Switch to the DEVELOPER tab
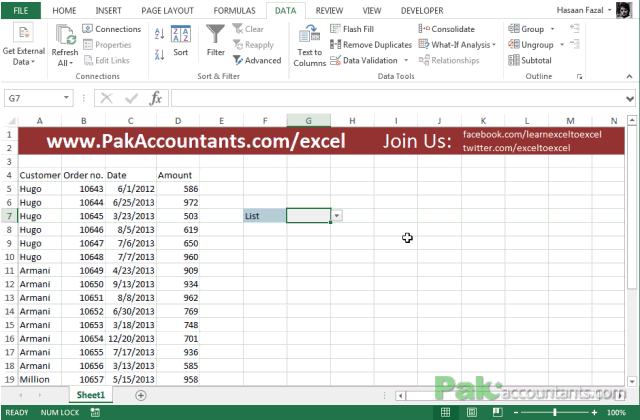Screen dimensions: 640x420 422,11
